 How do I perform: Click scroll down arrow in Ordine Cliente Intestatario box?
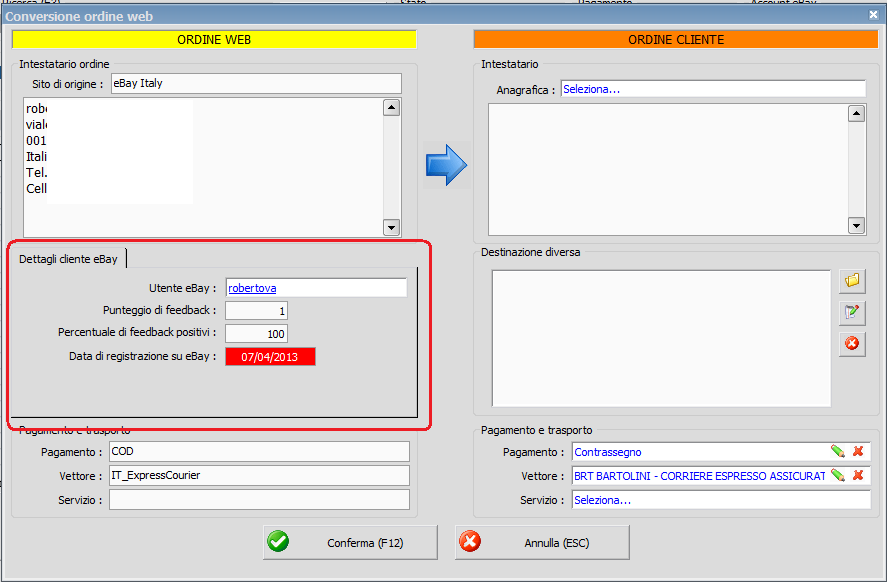(856, 226)
